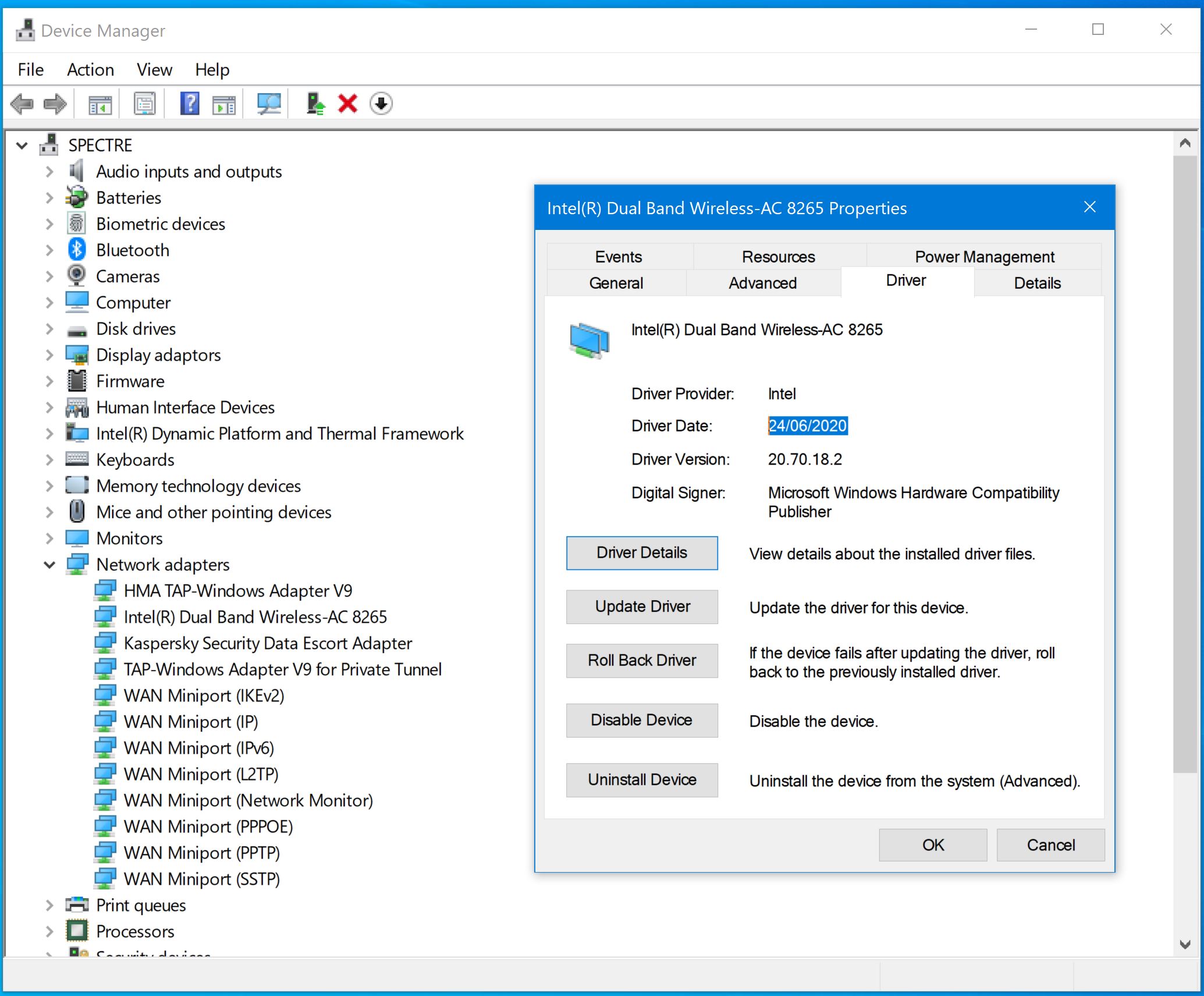
Task: Select Kaspersky Security Data Escort Adapter
Action: [268, 643]
